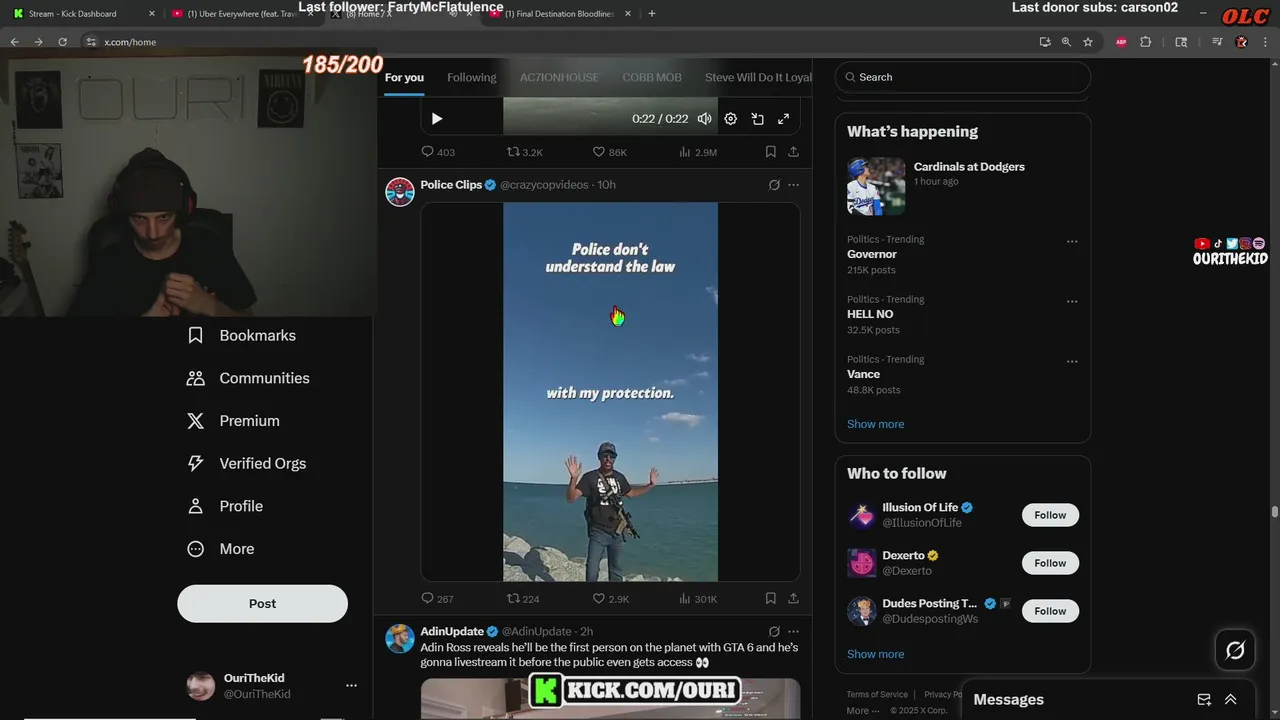
Task: Open the Extensions puzzle icon
Action: tap(1146, 42)
